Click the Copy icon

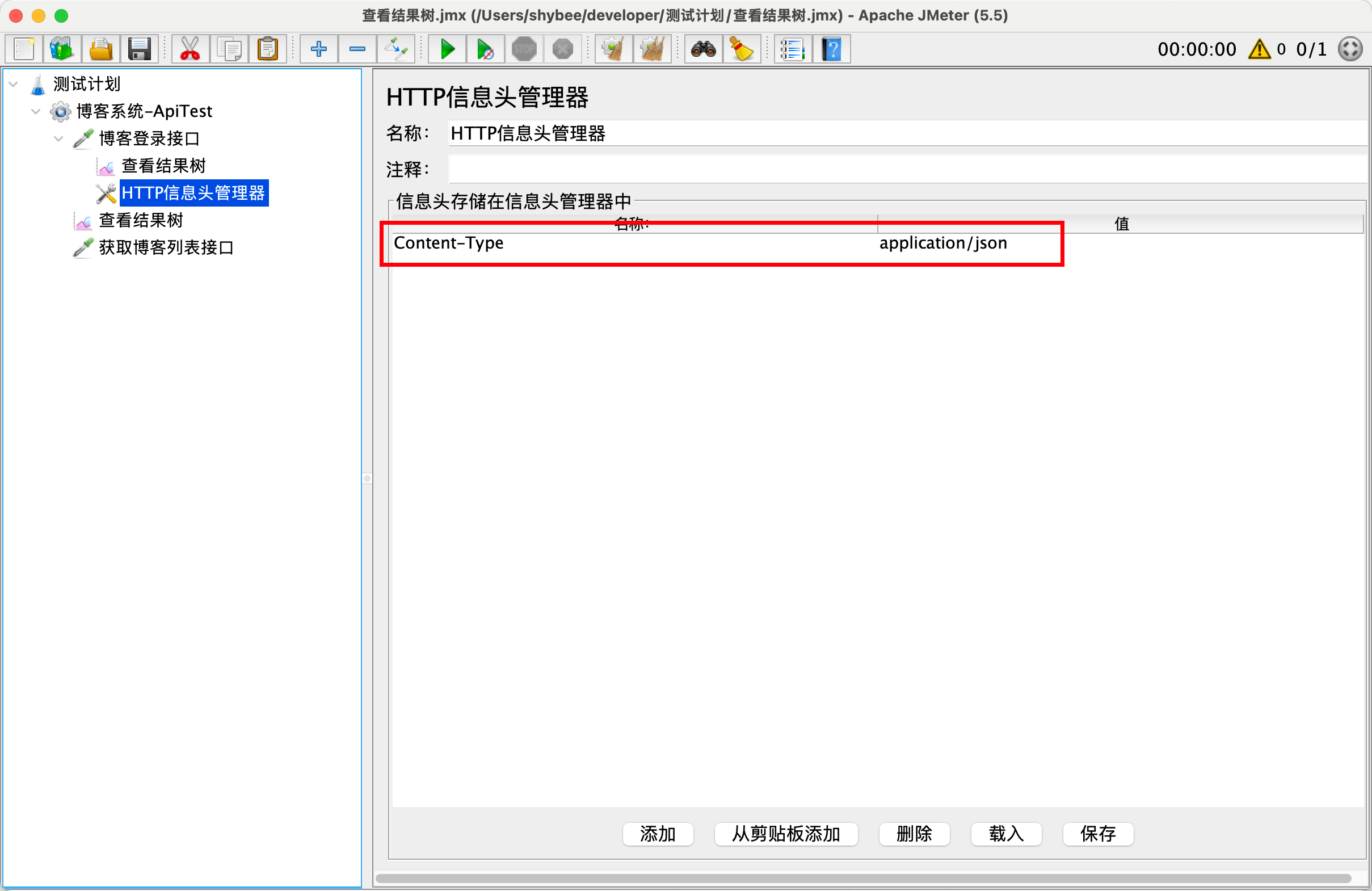(x=229, y=49)
